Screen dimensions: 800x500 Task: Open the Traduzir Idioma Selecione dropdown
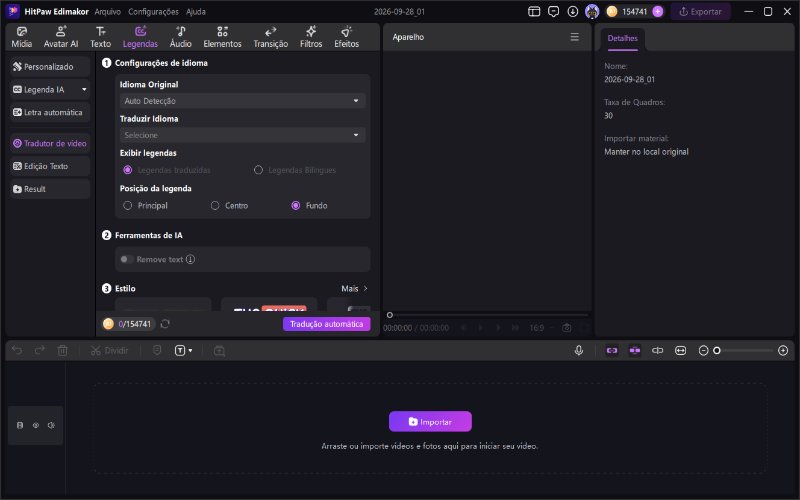(x=242, y=135)
